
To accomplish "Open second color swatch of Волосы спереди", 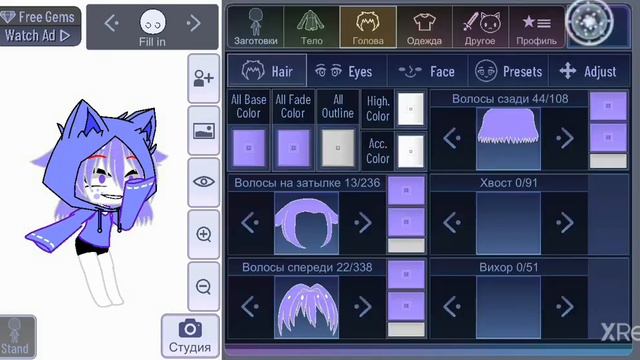I will [x=406, y=306].
